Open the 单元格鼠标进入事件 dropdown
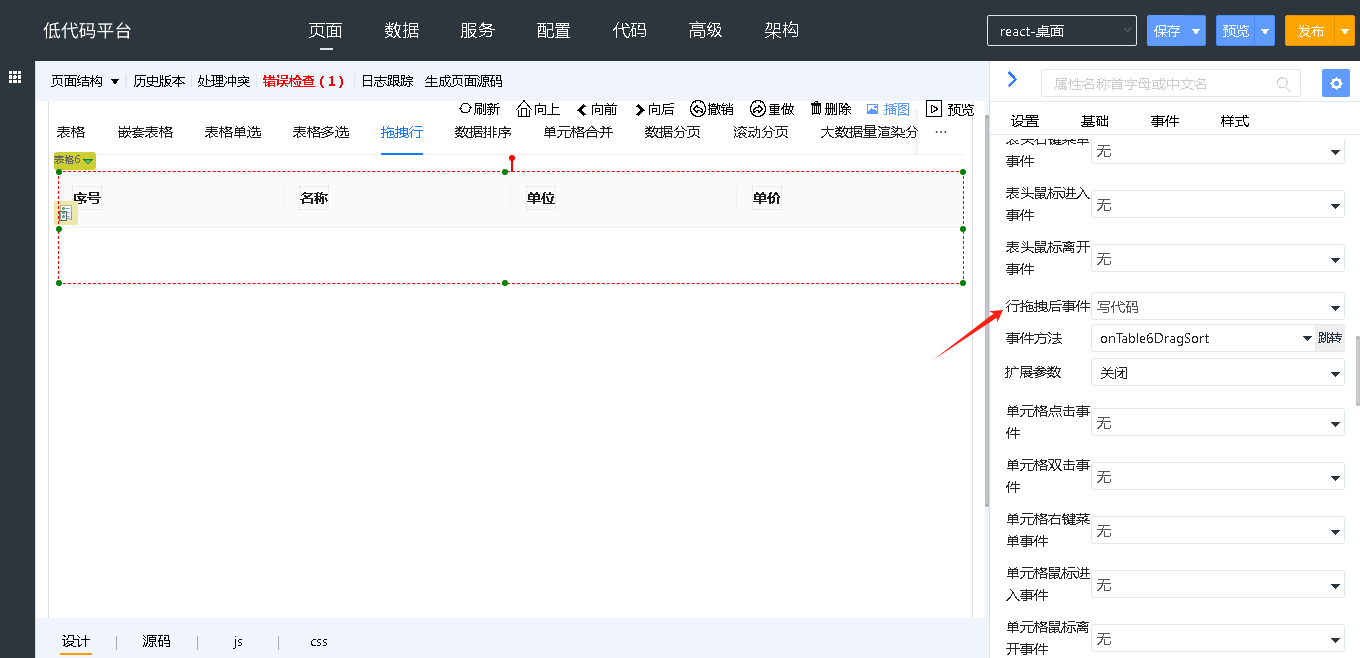Viewport: 1360px width, 658px height. click(x=1217, y=585)
